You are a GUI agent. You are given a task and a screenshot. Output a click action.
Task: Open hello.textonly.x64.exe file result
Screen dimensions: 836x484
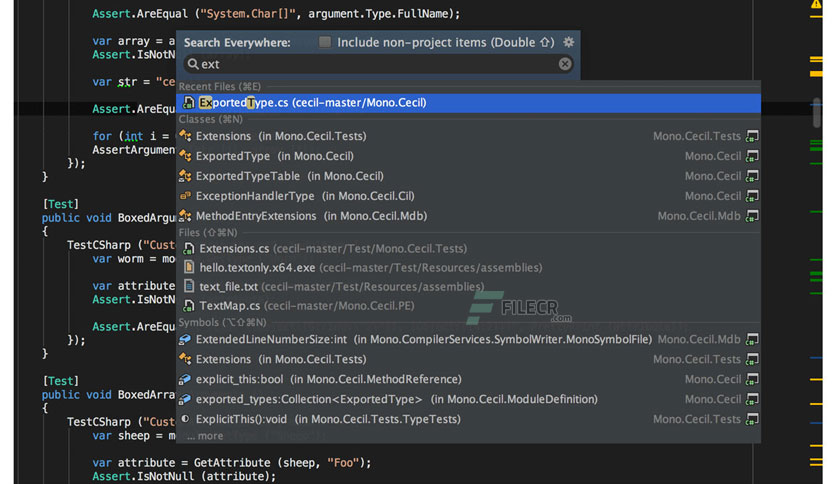(x=468, y=268)
